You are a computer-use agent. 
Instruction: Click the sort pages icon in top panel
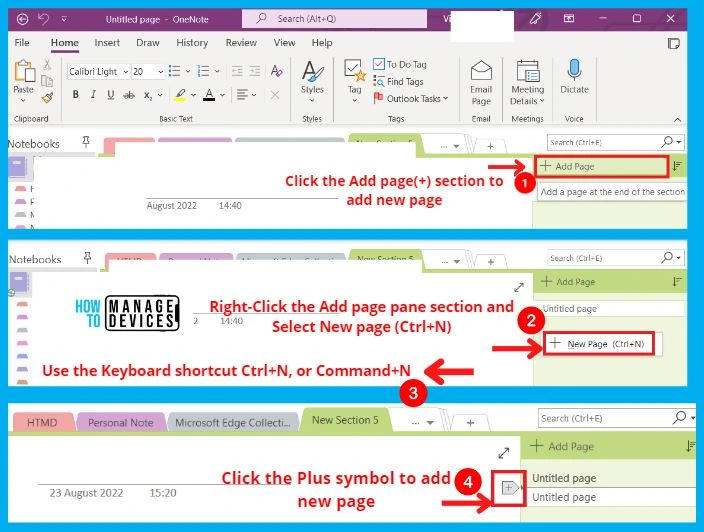click(677, 166)
